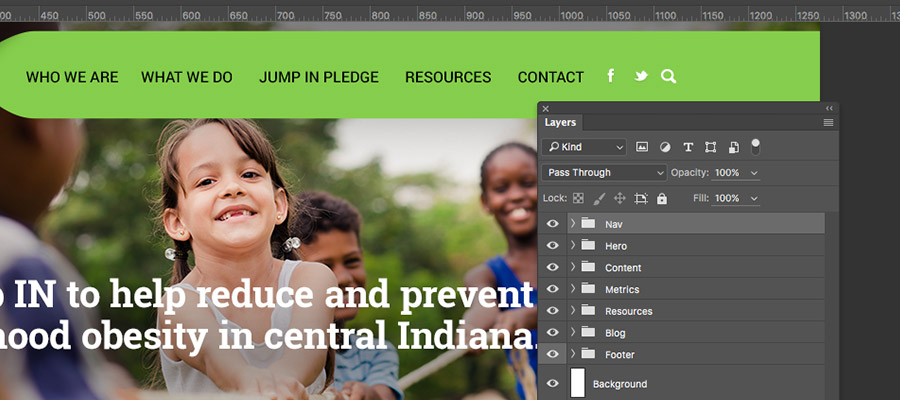Click the Facebook icon in the green nav
The image size is (900, 400).
point(611,76)
